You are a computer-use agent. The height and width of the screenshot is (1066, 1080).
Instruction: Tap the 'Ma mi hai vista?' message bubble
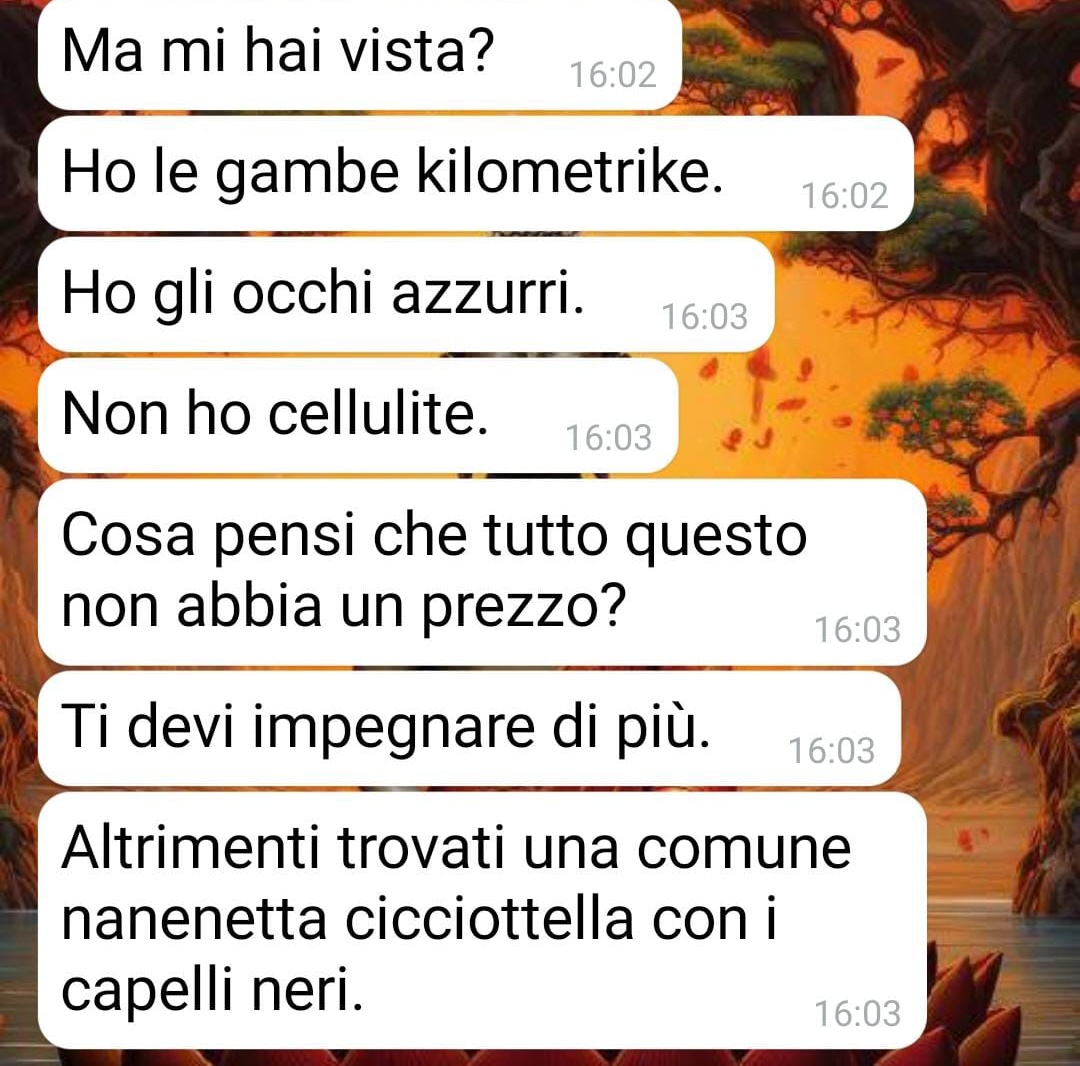point(360,54)
